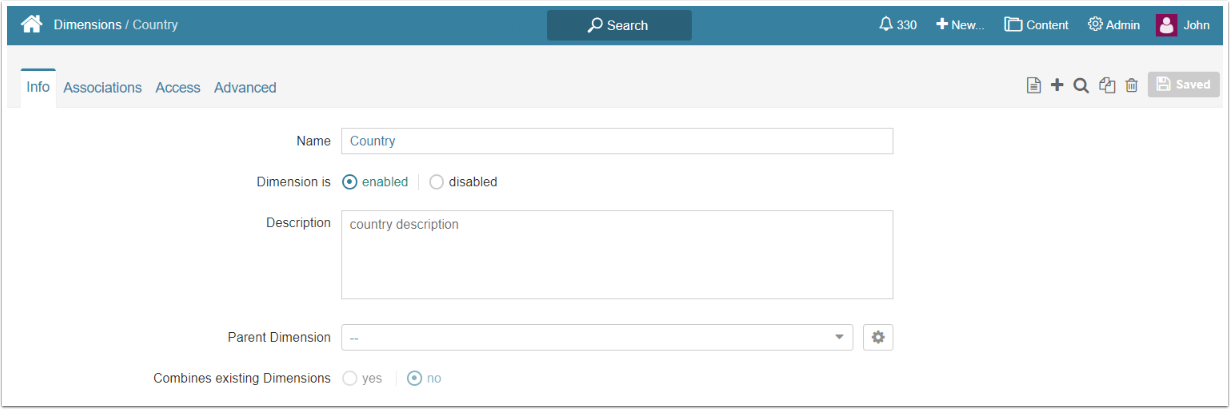The height and width of the screenshot is (409, 1230).
Task: Switch to the Associations tab
Action: click(102, 88)
